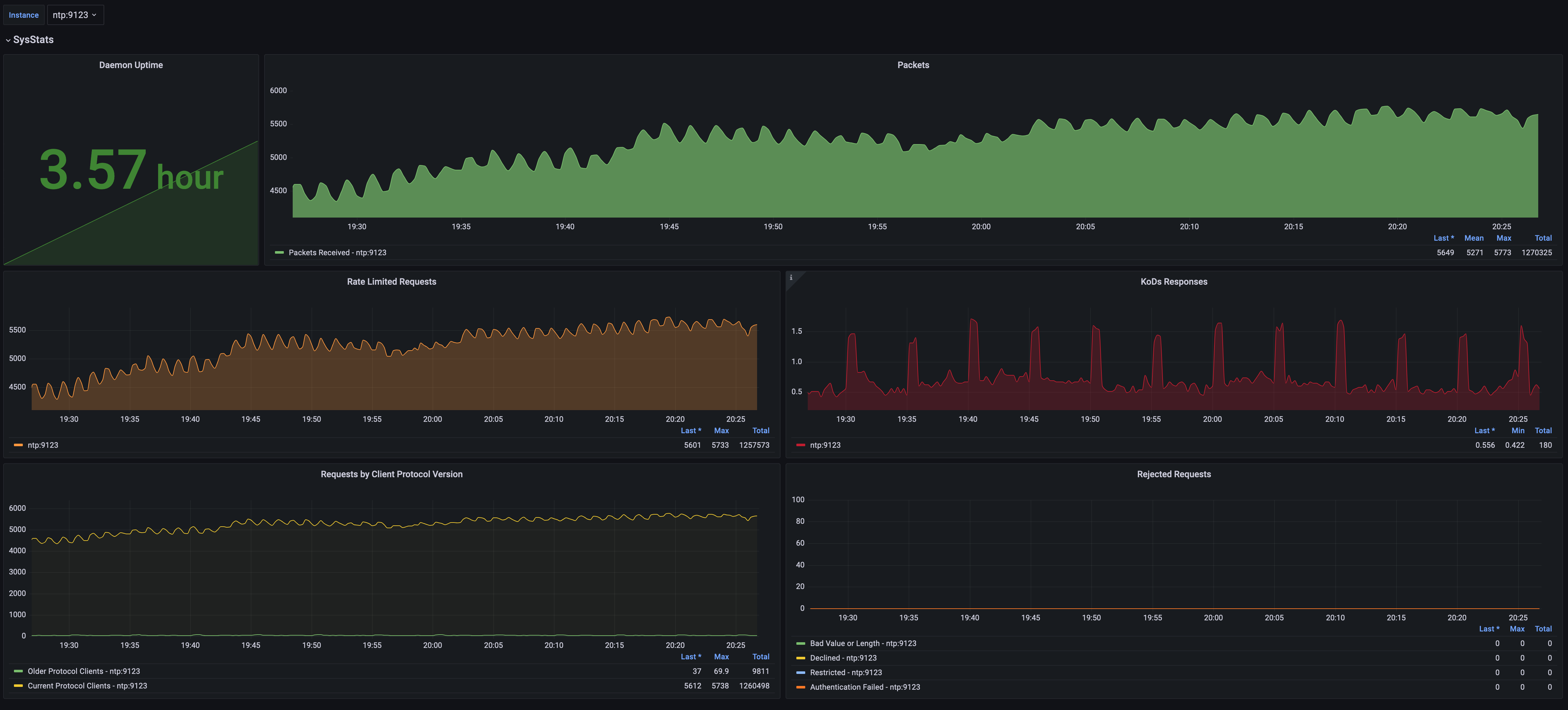Toggle the Bad Value or Length legend series
The width and height of the screenshot is (1568, 710).
coord(863,643)
